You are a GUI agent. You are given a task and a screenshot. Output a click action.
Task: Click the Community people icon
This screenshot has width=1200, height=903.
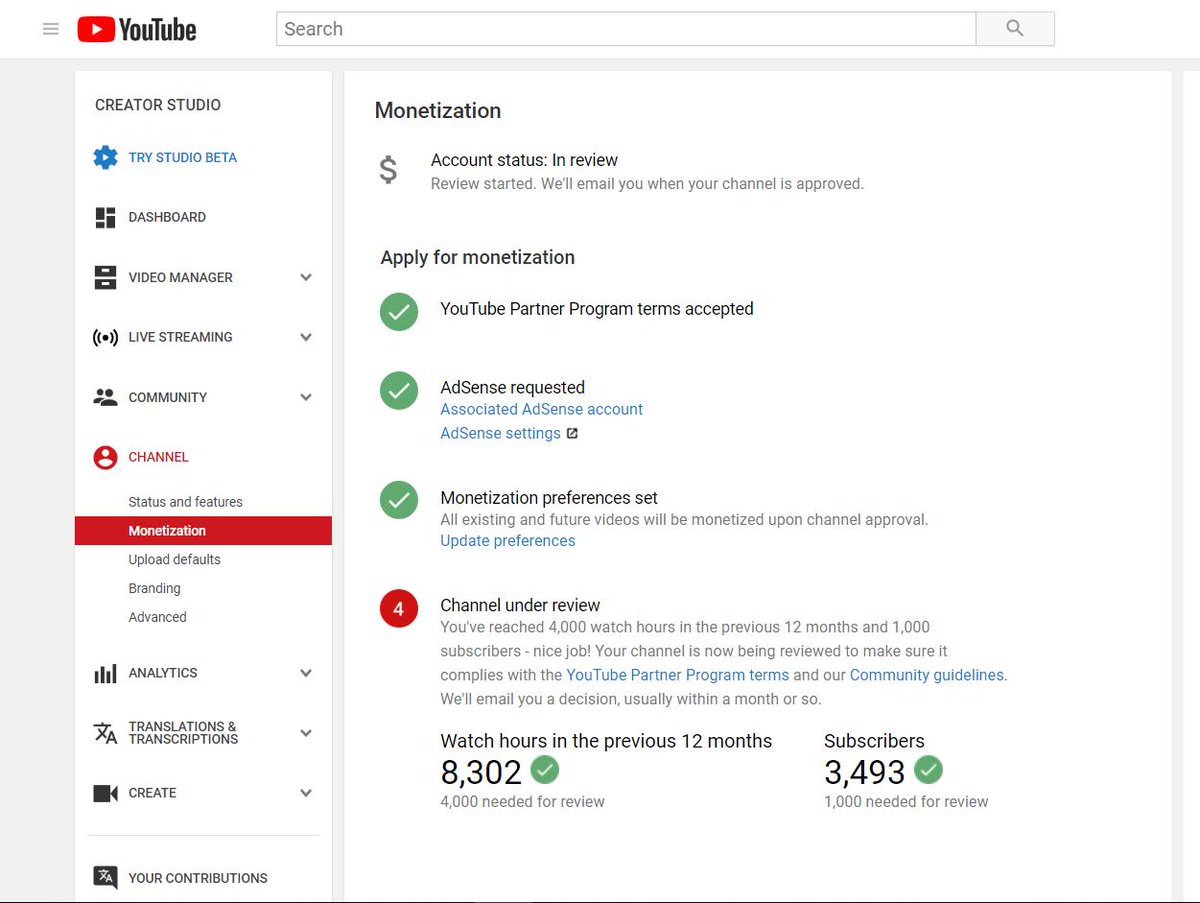pyautogui.click(x=105, y=397)
